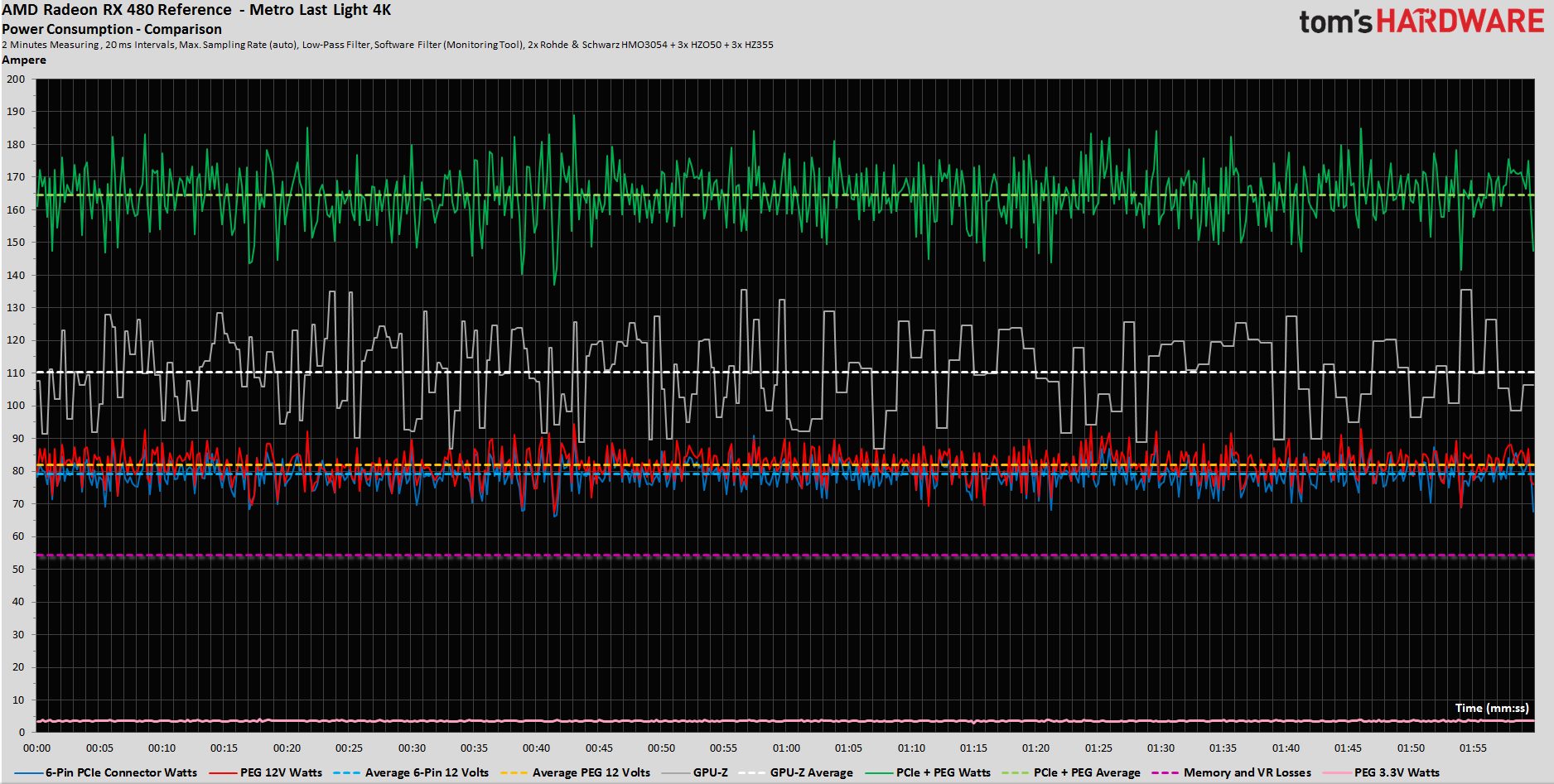Viewport: 1554px width, 784px height.
Task: Click the pink line sample beside 'PEG 3.3V Watts'
Action: pyautogui.click(x=1336, y=773)
